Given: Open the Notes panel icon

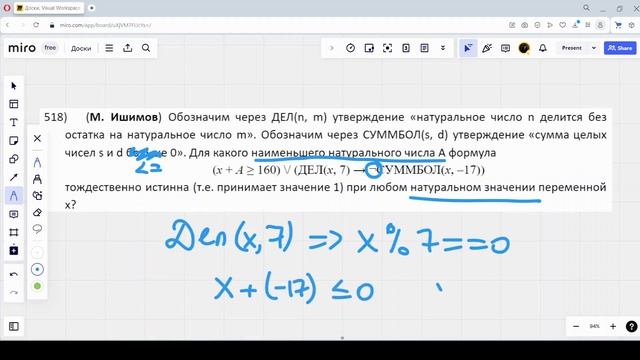Looking at the screenshot, I should click(424, 48).
